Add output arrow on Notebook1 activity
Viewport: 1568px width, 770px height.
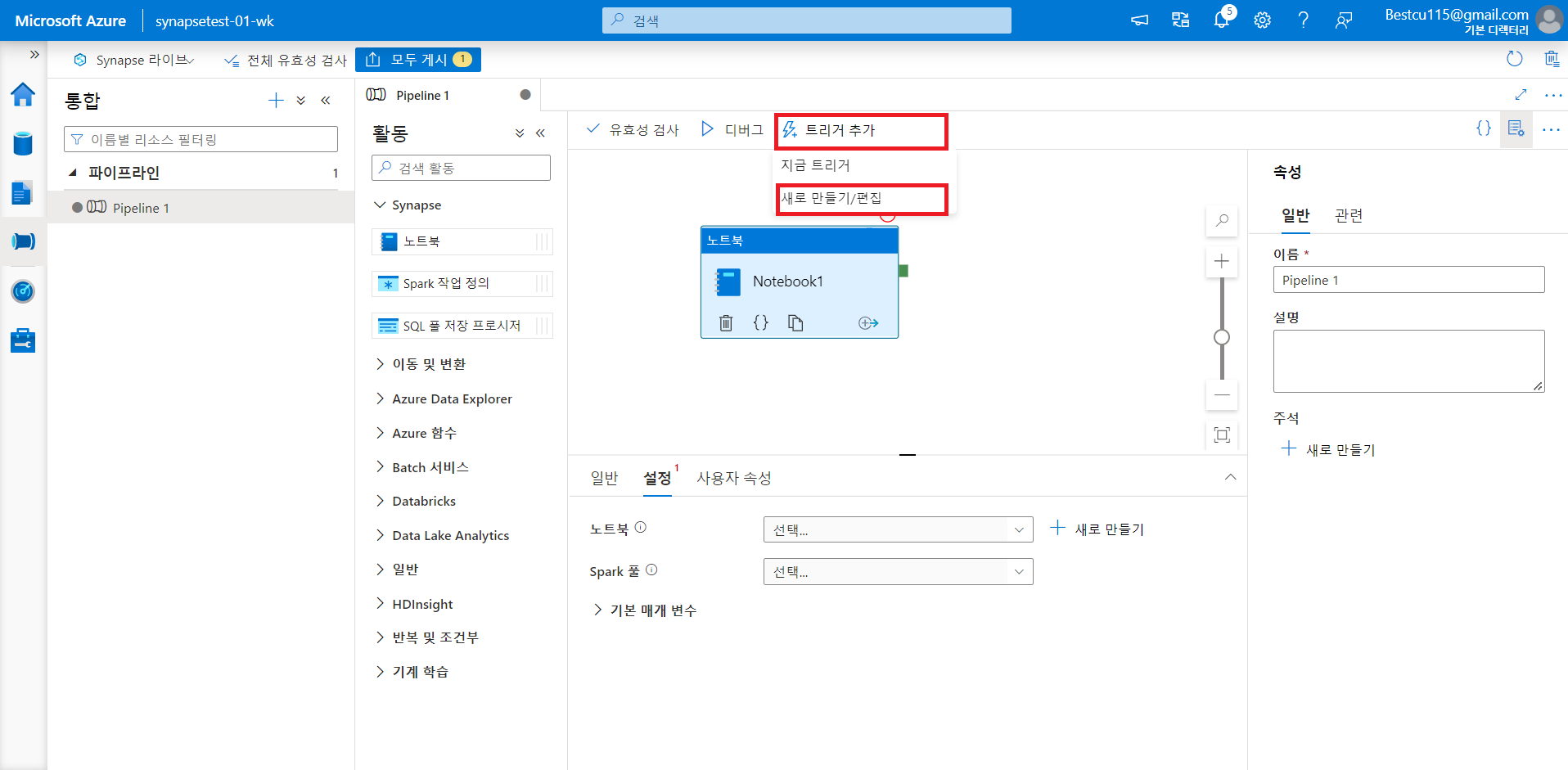click(x=868, y=323)
